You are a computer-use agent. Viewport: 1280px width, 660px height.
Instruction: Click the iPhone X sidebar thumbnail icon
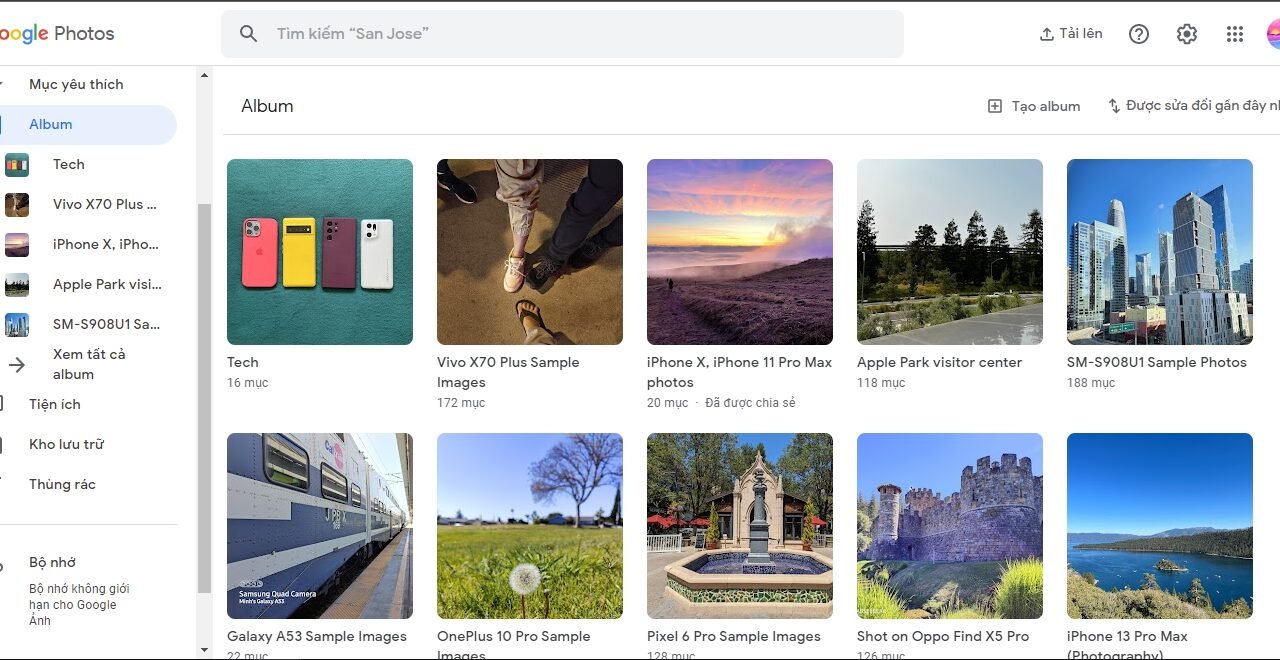pyautogui.click(x=17, y=245)
